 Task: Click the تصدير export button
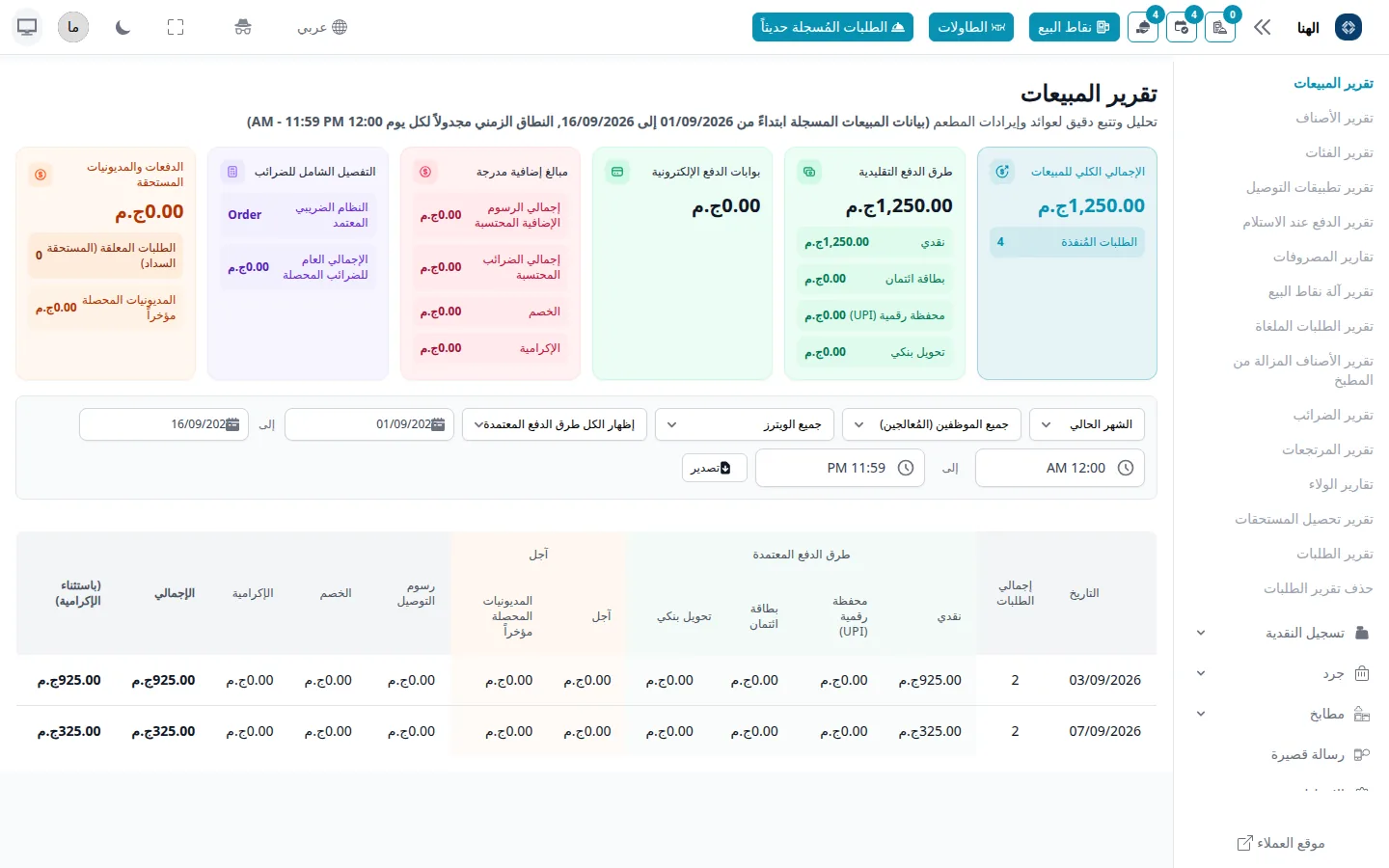[715, 468]
